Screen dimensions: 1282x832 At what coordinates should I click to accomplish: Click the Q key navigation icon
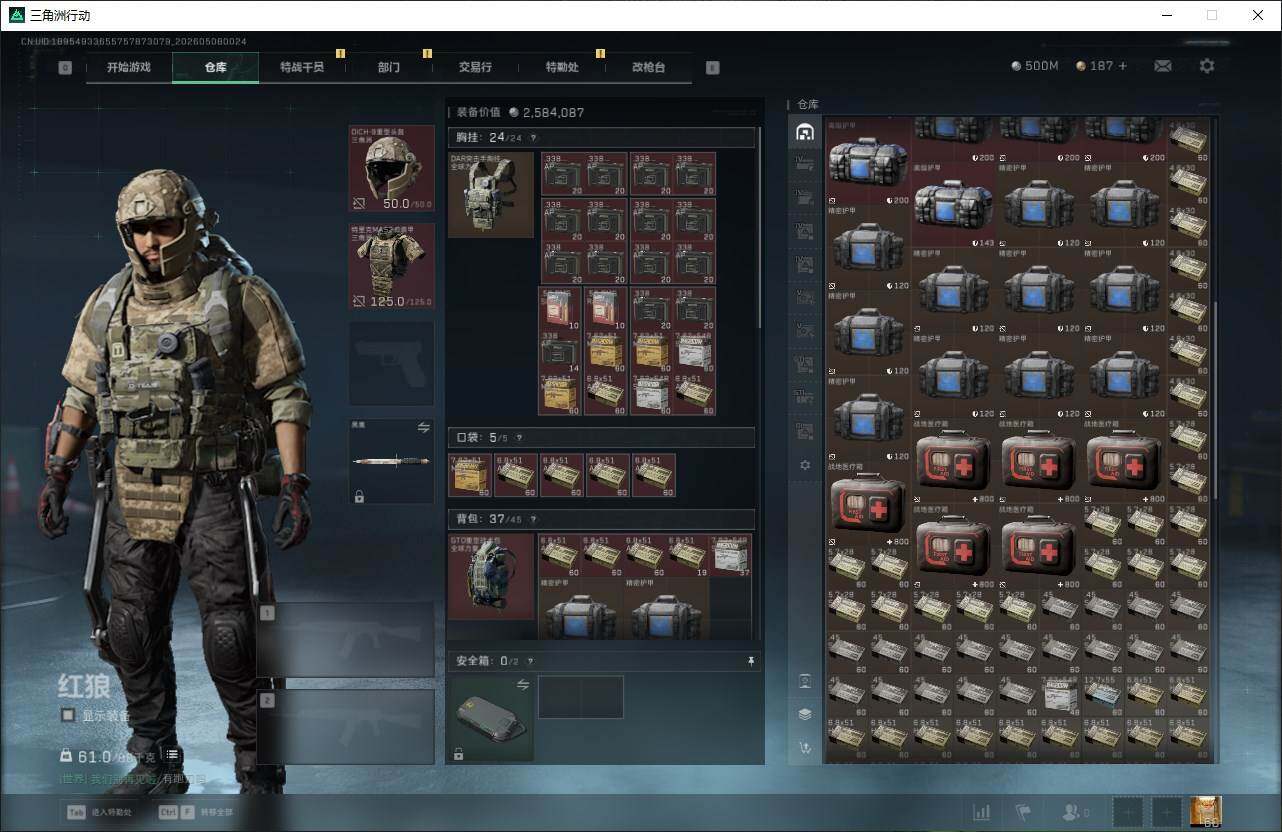[x=65, y=68]
